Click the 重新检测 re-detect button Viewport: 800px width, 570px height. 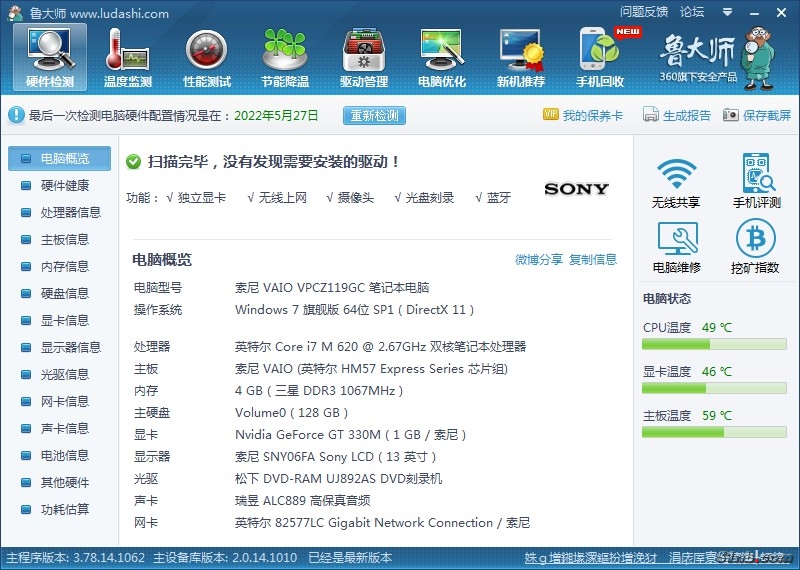pyautogui.click(x=374, y=115)
